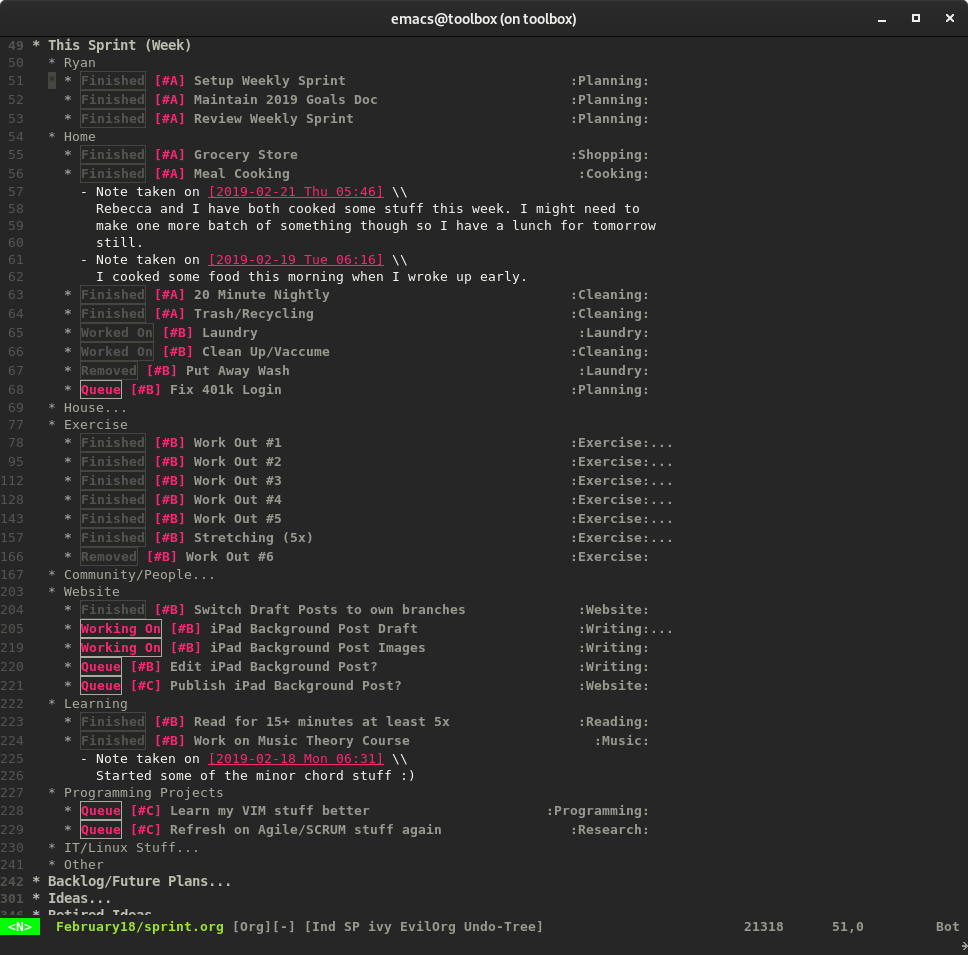The width and height of the screenshot is (968, 955).
Task: Expand the Community/People... heading
Action: [139, 575]
